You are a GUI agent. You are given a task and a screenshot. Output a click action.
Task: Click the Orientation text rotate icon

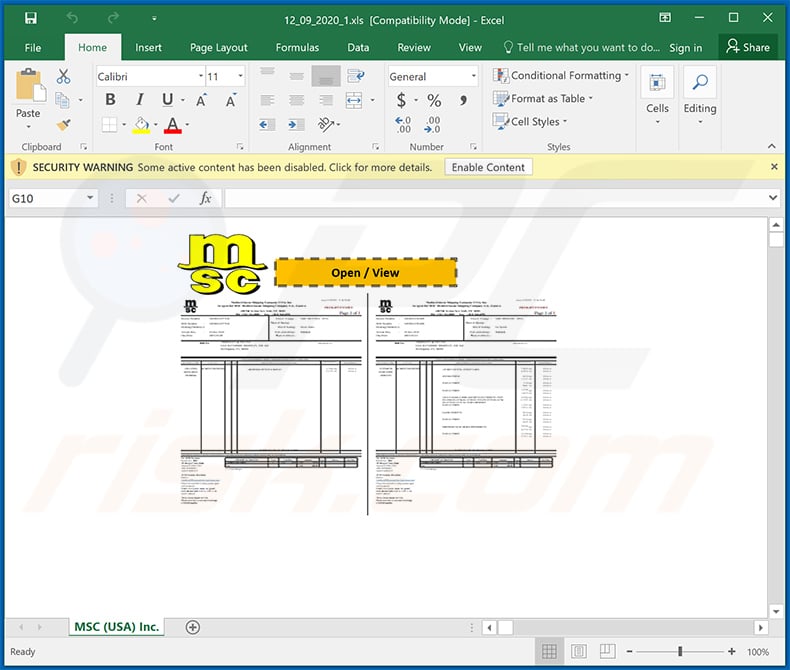(326, 124)
